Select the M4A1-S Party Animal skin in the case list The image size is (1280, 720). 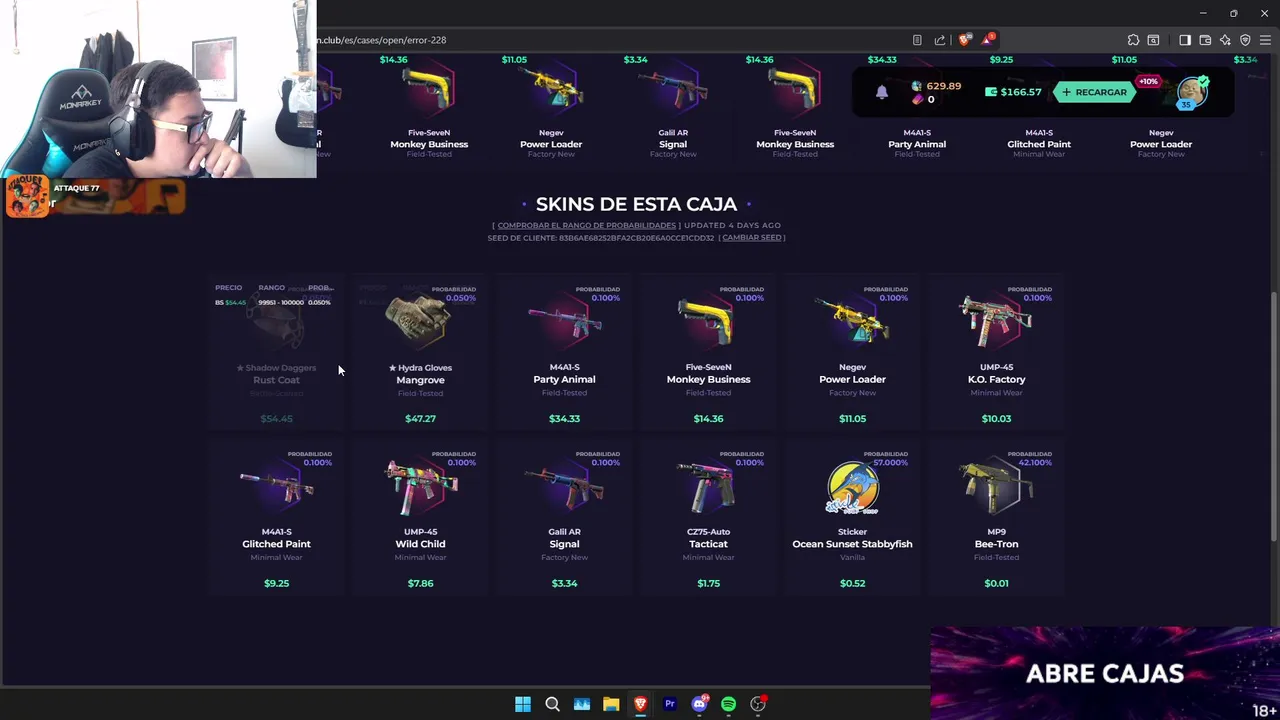tap(564, 350)
